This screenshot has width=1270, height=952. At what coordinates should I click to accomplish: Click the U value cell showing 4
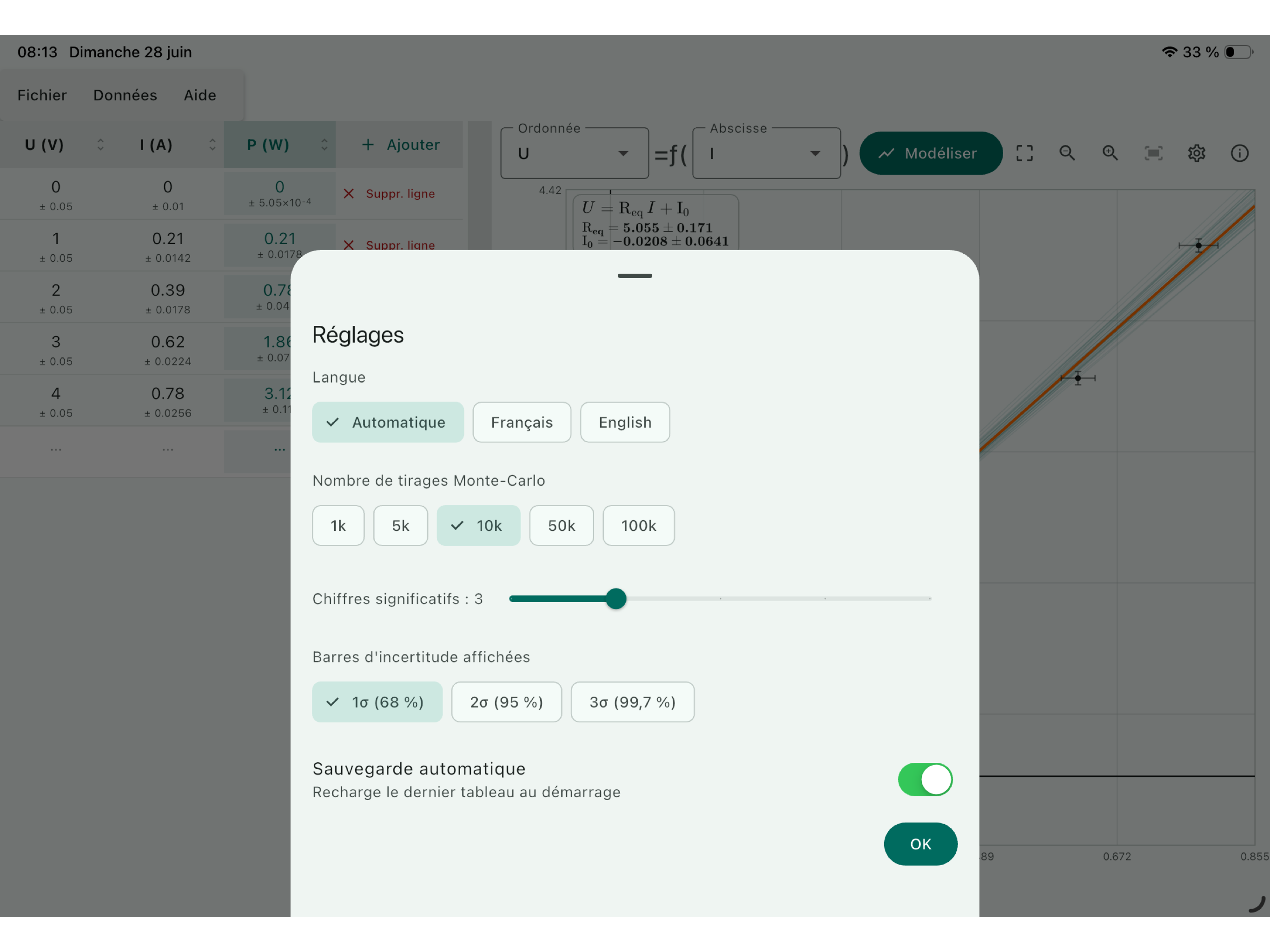[56, 400]
